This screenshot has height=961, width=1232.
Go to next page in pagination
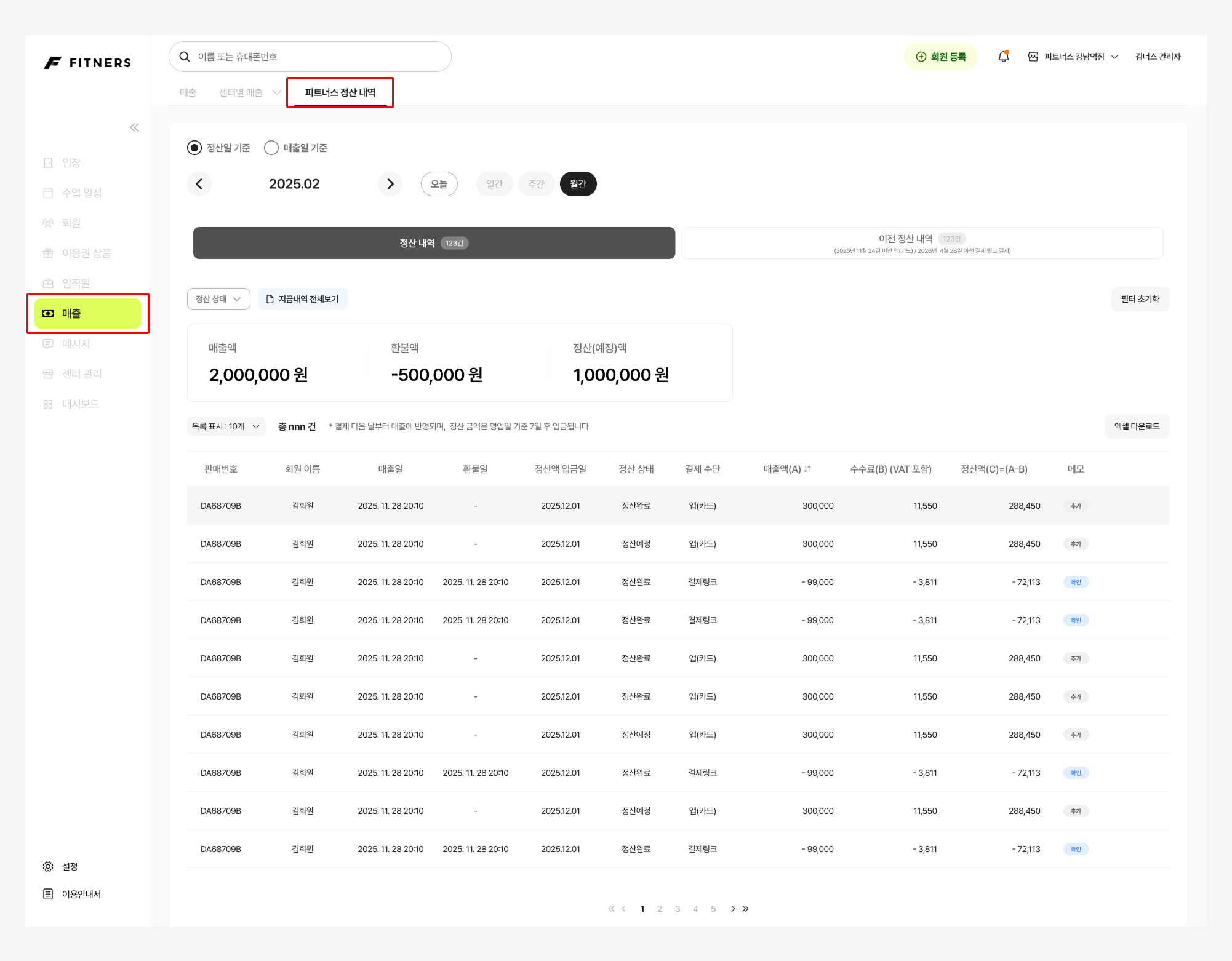[732, 909]
